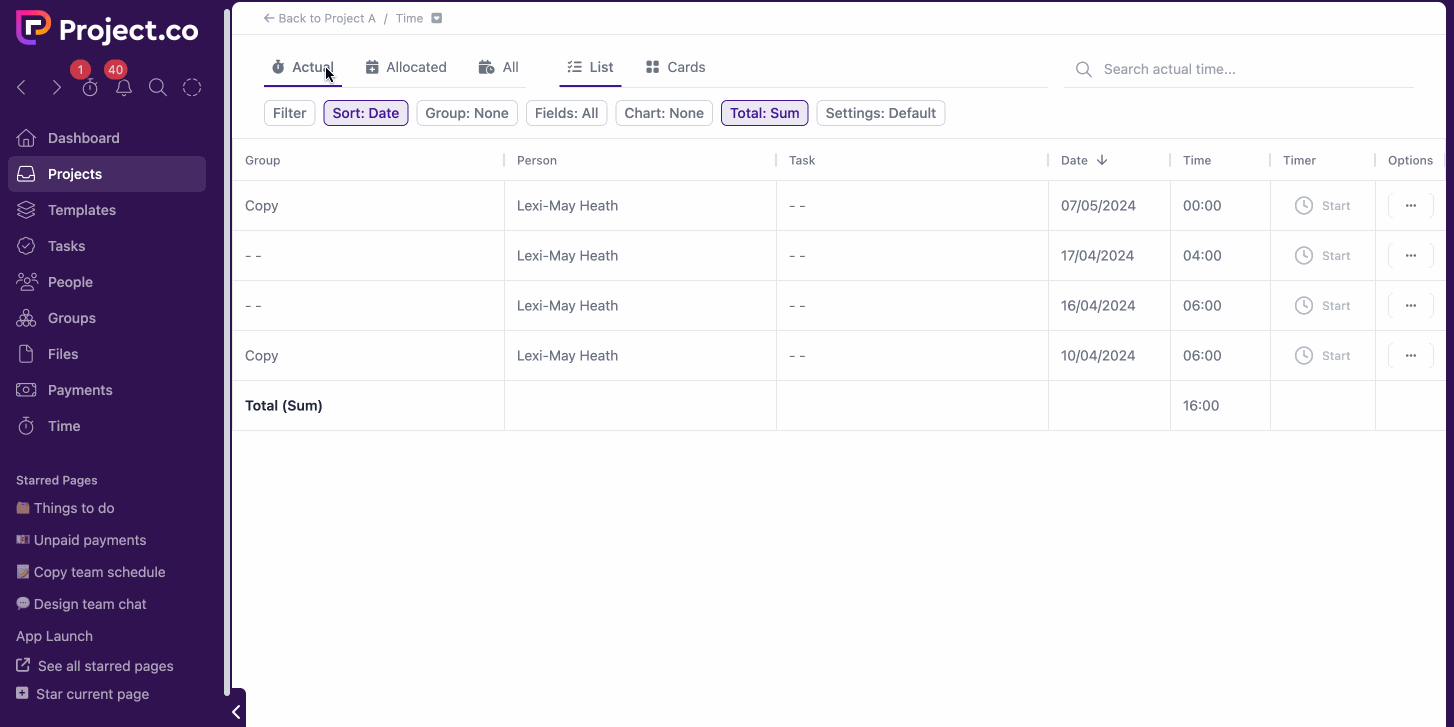
Task: Click the dashed circle icon in sidebar
Action: point(192,88)
